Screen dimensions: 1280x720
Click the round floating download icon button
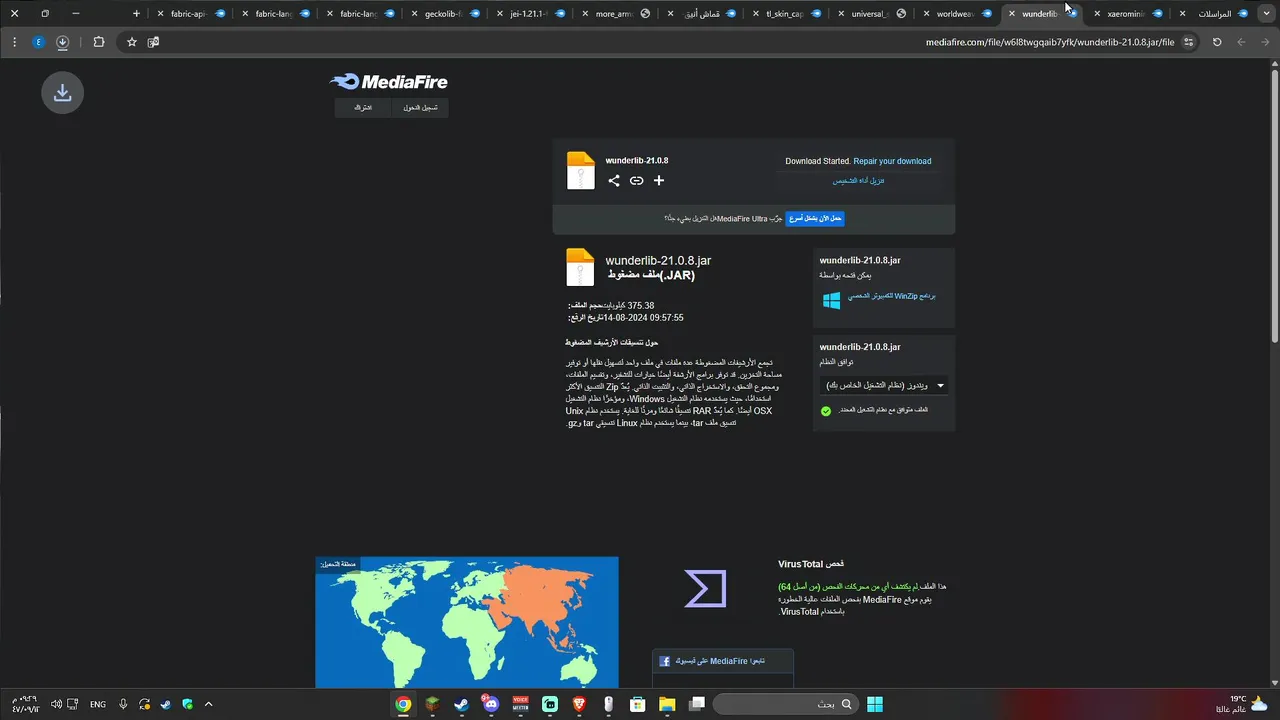coord(62,93)
